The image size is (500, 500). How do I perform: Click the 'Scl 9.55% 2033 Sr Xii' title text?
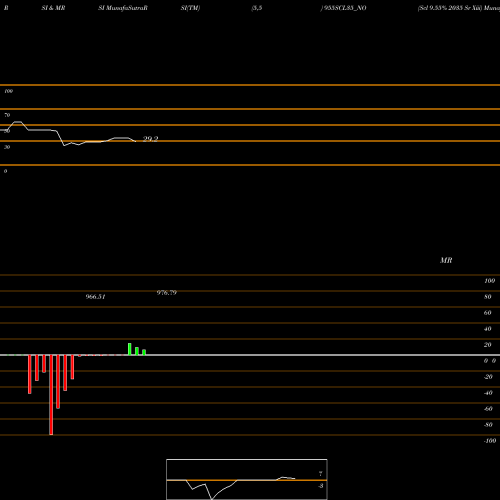[450, 8]
